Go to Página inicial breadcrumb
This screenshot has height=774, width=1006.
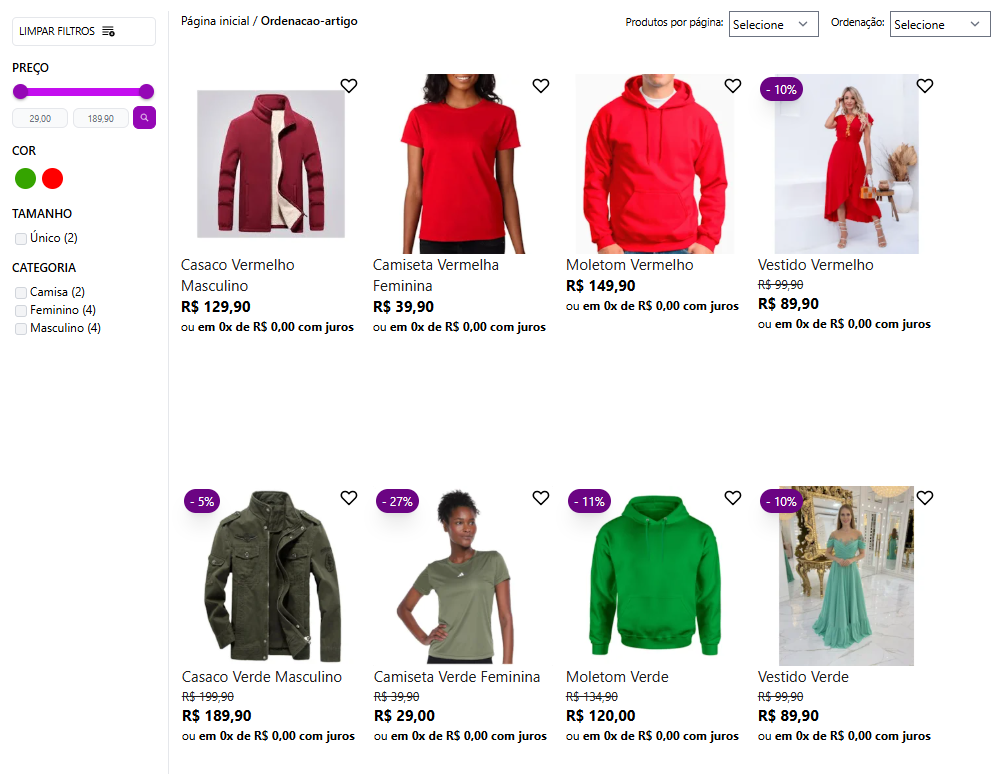[215, 21]
